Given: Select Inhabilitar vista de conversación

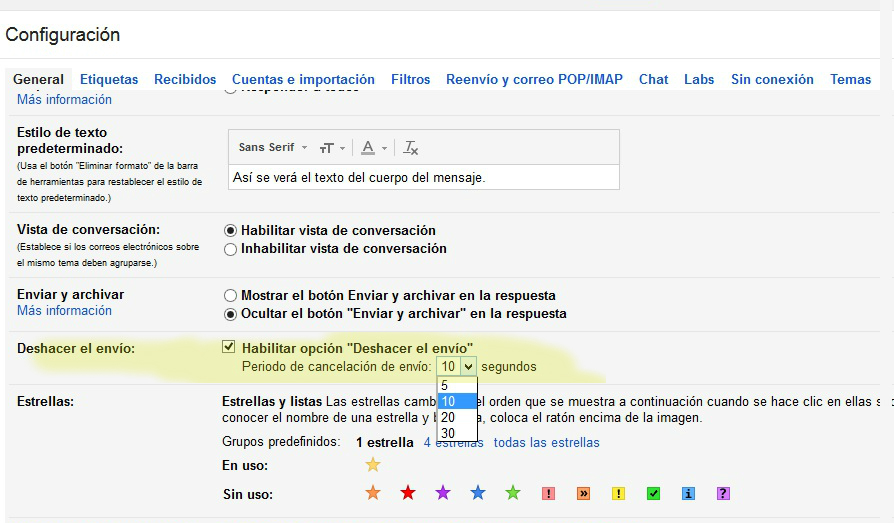Looking at the screenshot, I should click(x=231, y=249).
